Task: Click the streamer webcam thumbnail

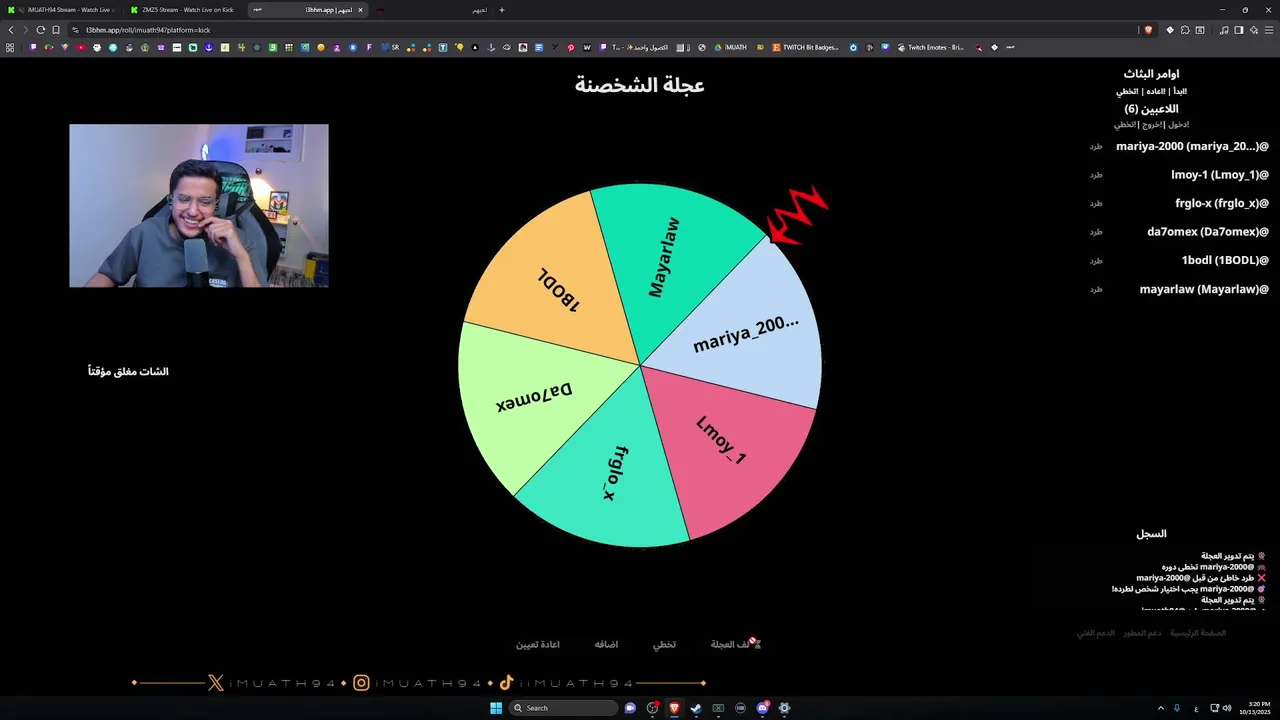Action: pos(199,206)
